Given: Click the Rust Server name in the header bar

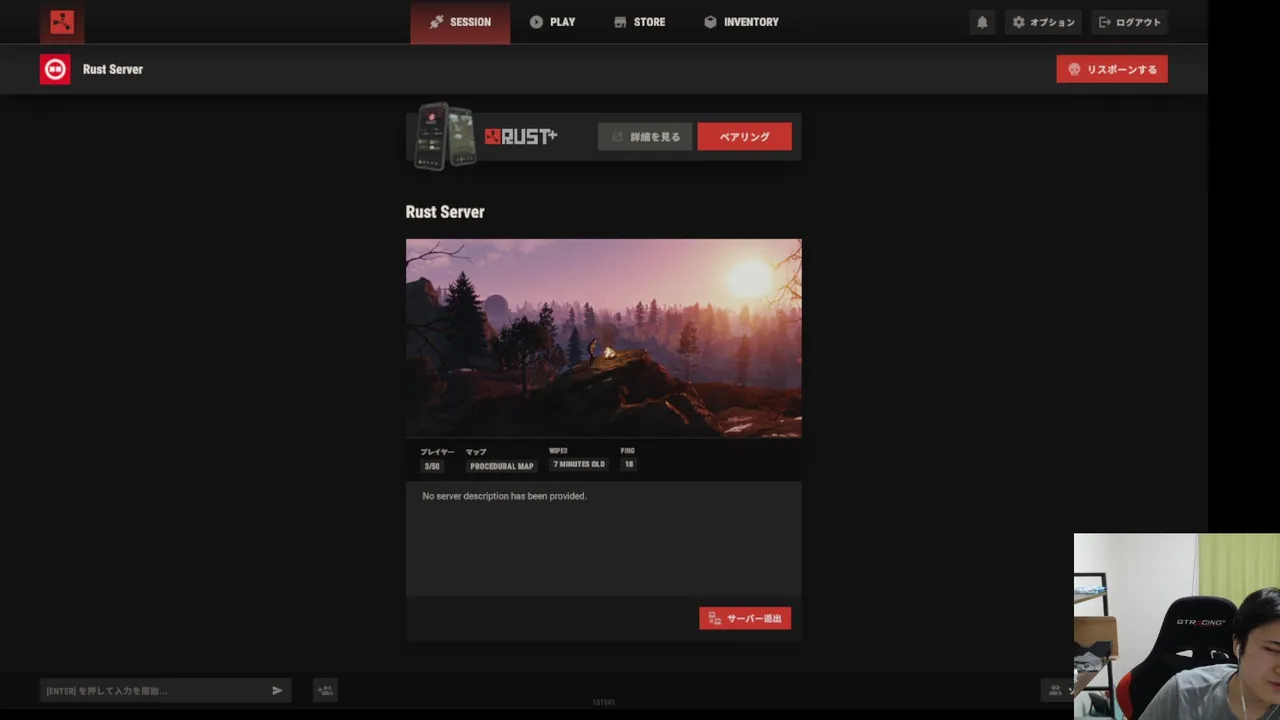Looking at the screenshot, I should (113, 69).
